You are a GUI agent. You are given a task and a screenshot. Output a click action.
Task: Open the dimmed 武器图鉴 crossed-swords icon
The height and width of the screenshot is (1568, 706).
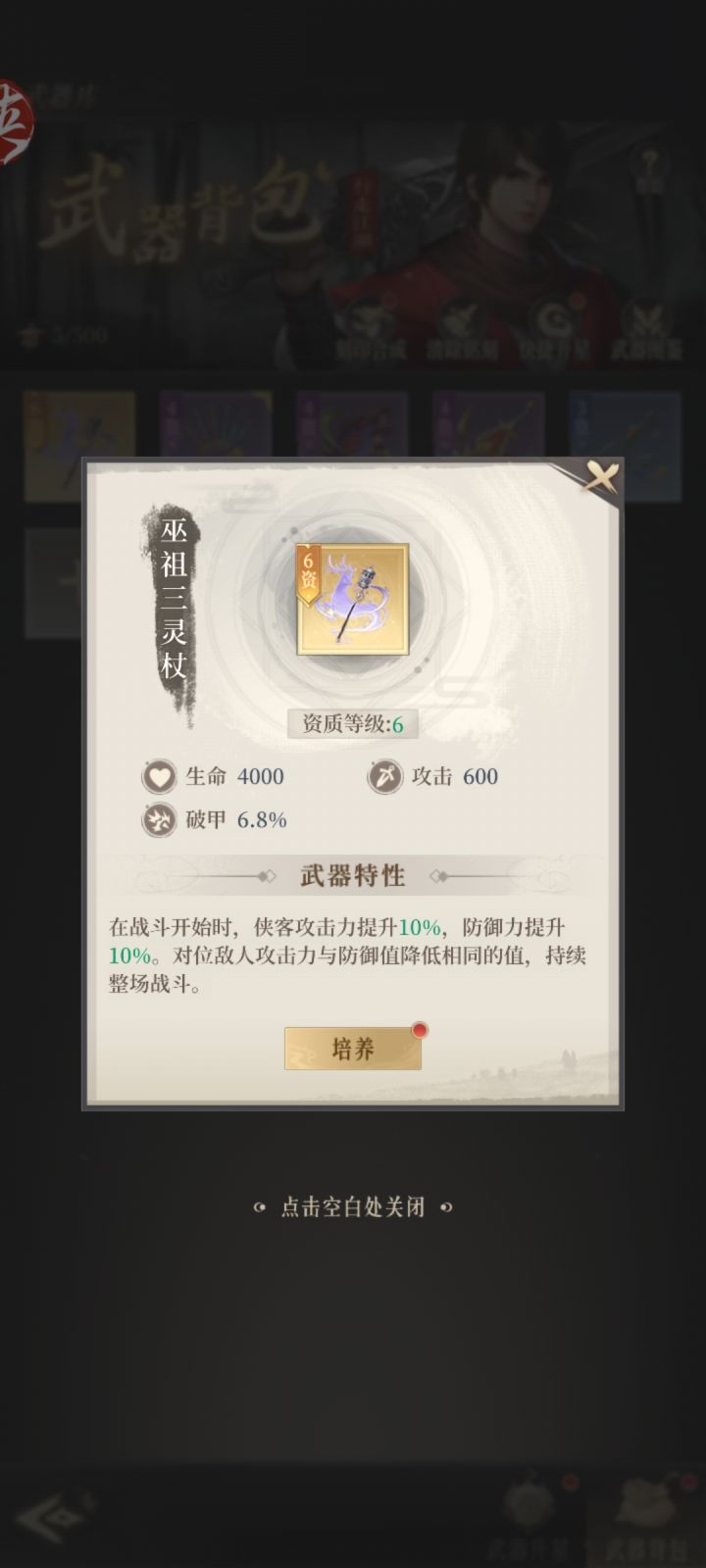click(x=646, y=329)
